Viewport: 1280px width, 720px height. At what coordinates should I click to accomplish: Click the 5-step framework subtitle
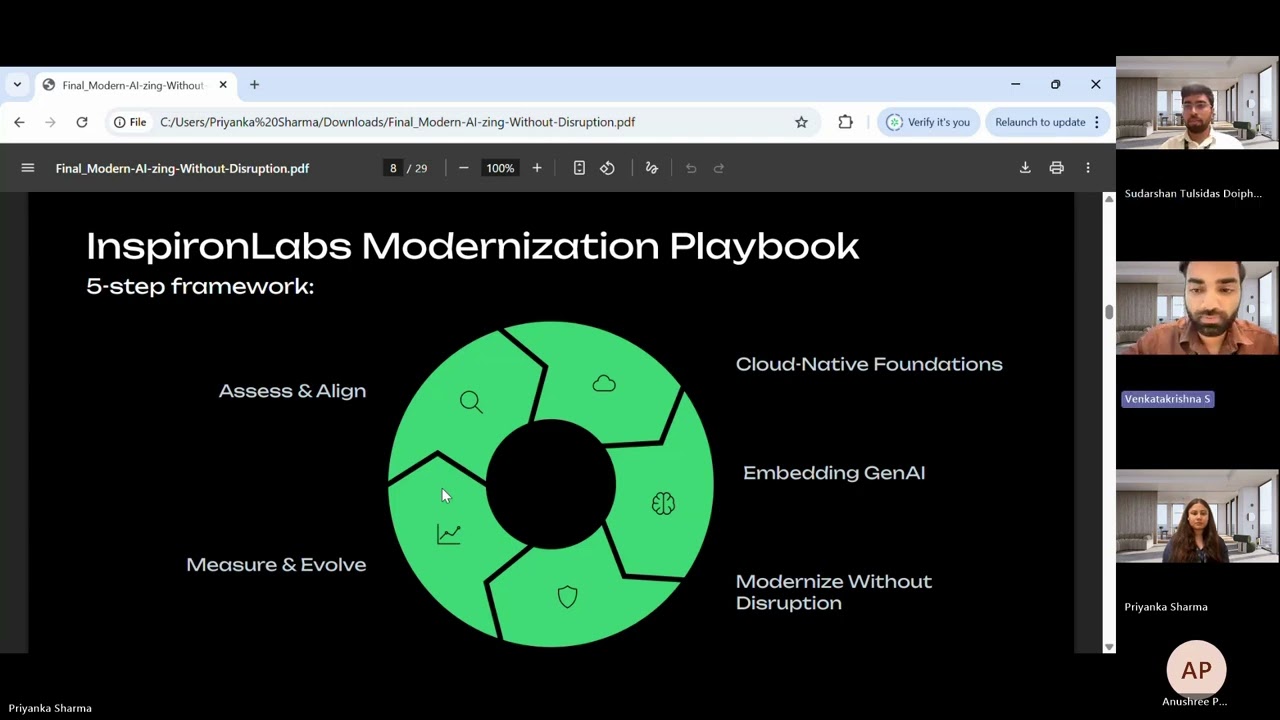[200, 286]
